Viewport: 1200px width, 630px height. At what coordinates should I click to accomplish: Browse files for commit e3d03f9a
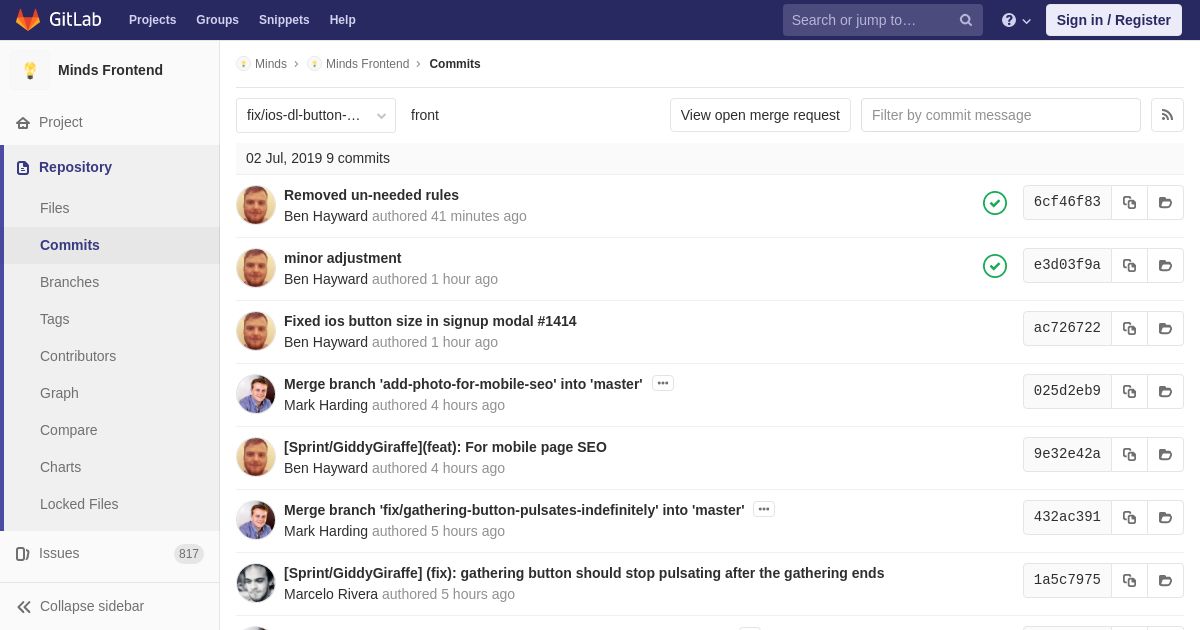tap(1165, 265)
